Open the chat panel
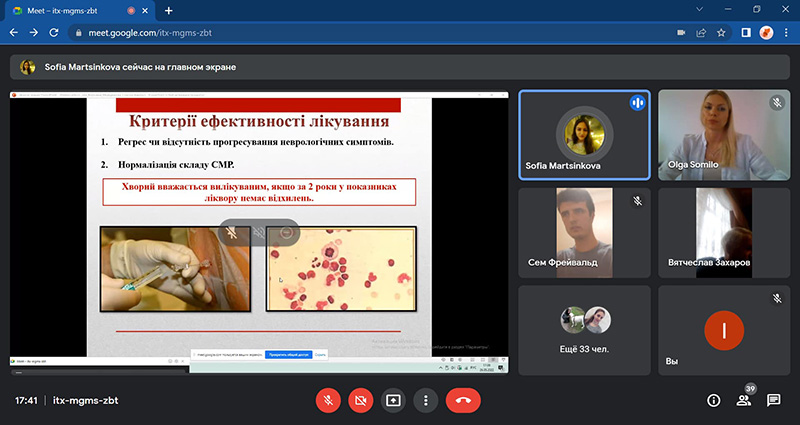Screen dimensions: 800x425 pos(773,400)
